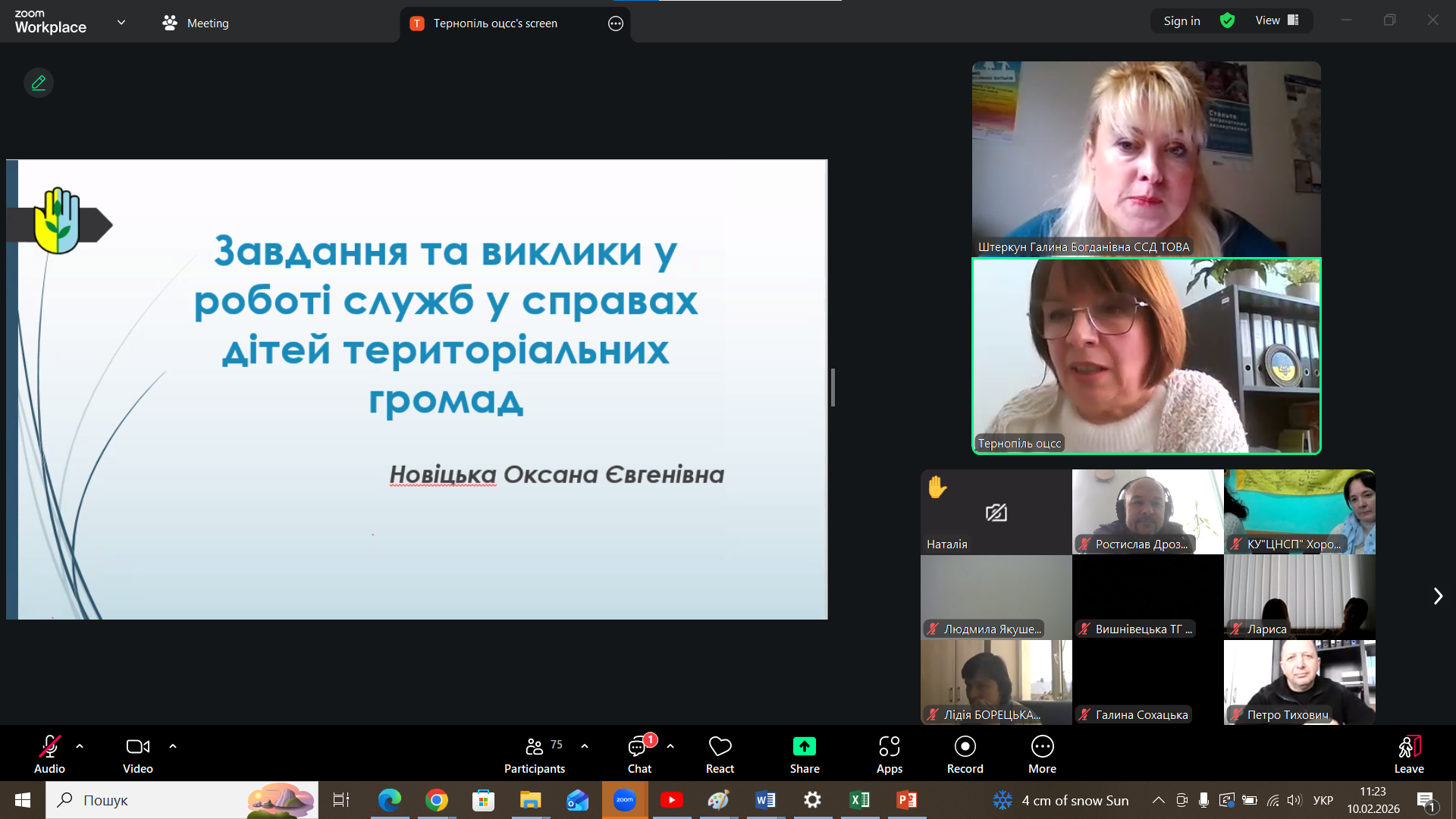1456x819 pixels.
Task: Click the green annotate pencil icon
Action: [39, 83]
